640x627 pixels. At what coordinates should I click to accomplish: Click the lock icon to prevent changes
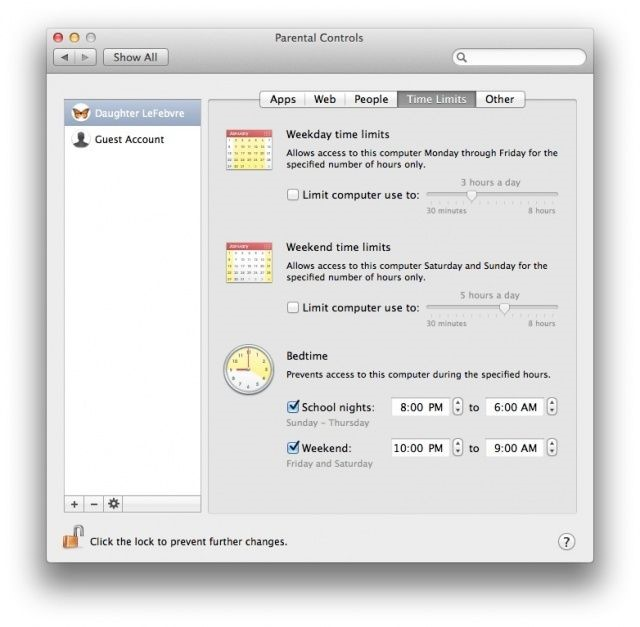71,540
